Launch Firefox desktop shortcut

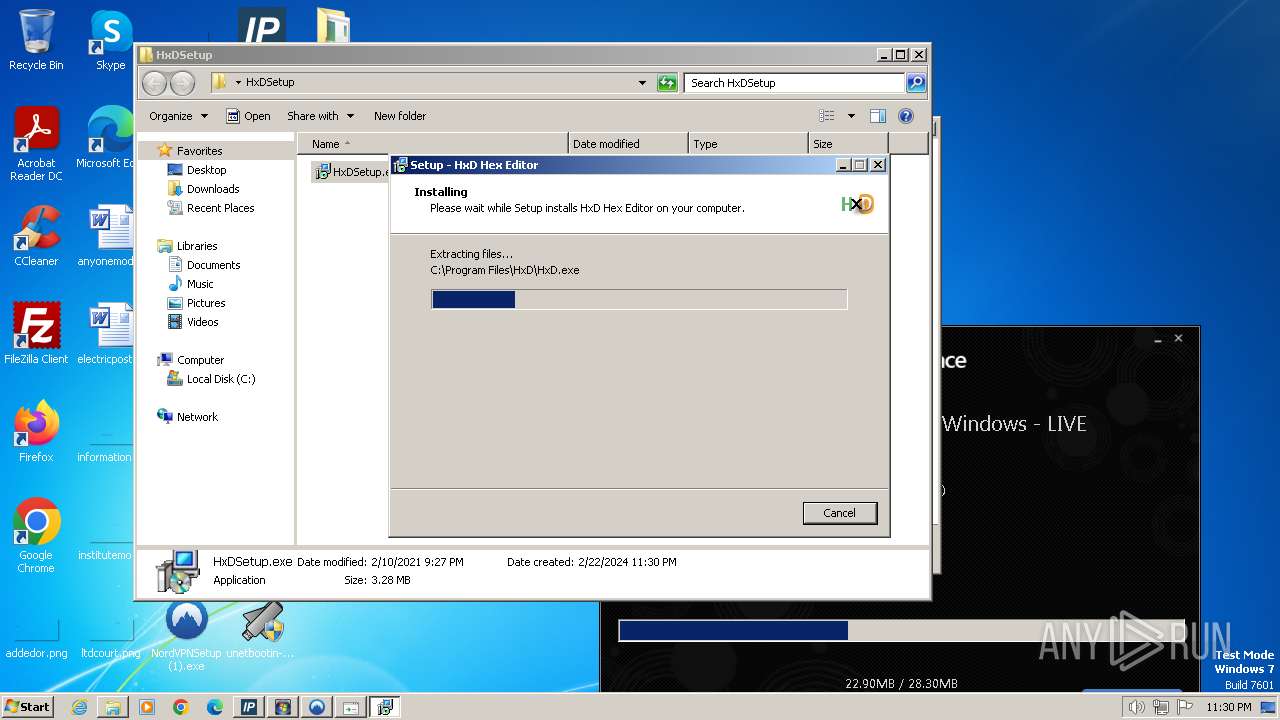pyautogui.click(x=36, y=431)
